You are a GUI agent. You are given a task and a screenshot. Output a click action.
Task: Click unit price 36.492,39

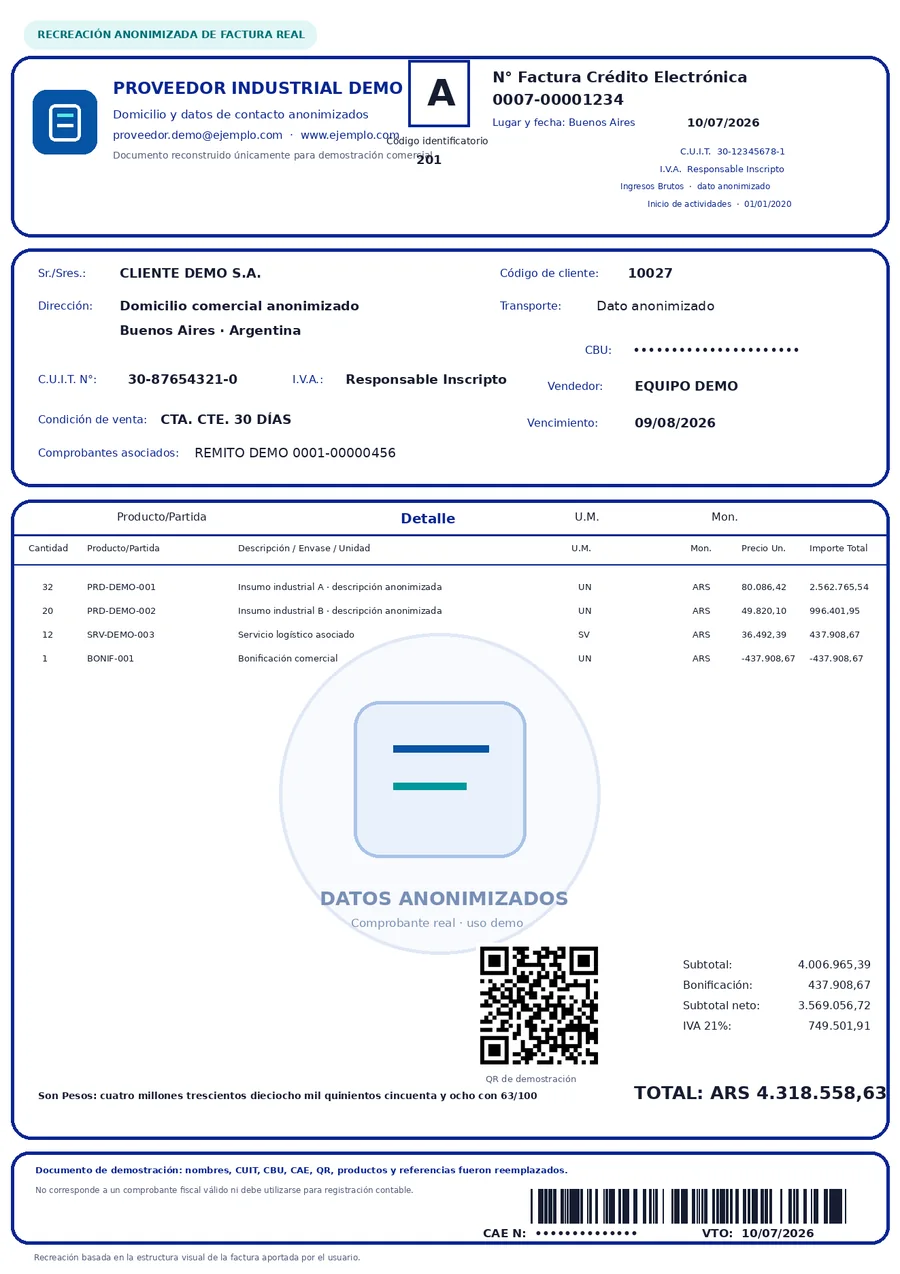click(764, 635)
